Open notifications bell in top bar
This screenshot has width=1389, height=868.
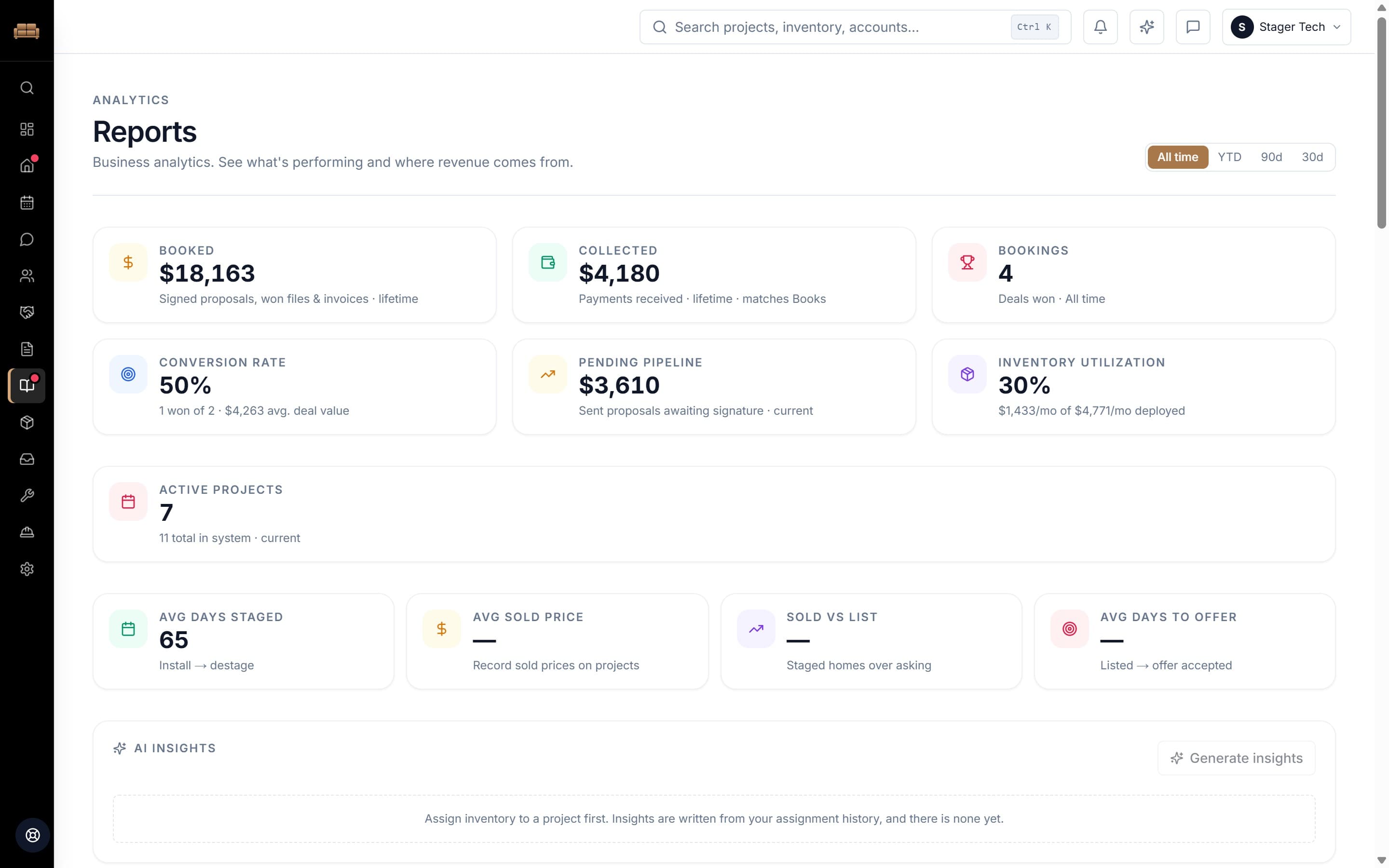[1100, 27]
